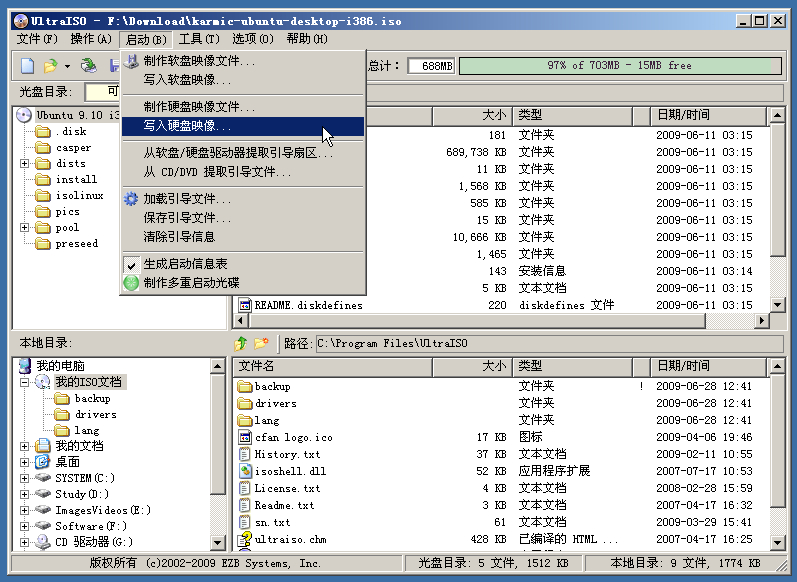Click the ultraiso.chm help file icon

(245, 539)
